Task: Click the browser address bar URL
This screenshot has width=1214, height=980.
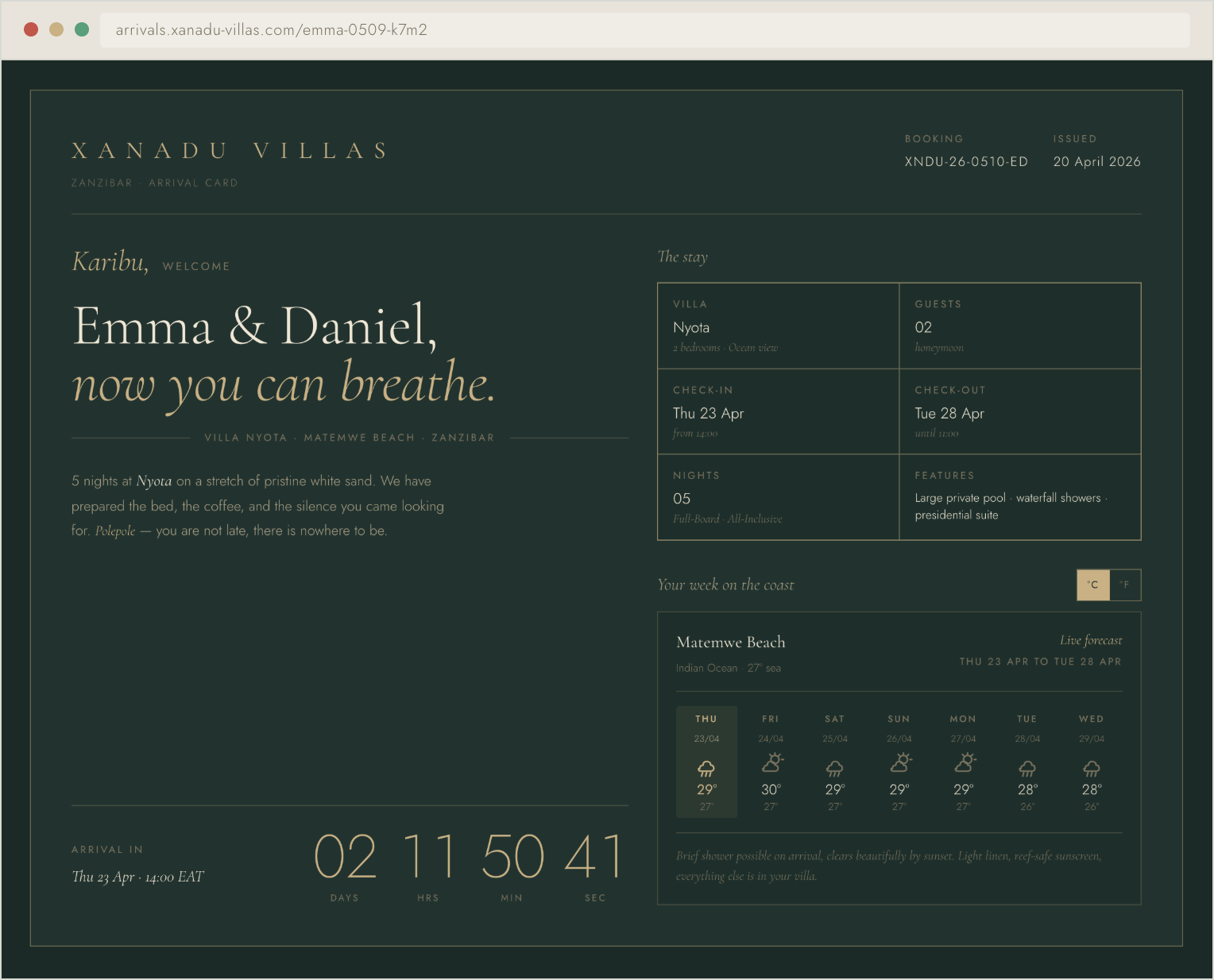Action: coord(272,30)
